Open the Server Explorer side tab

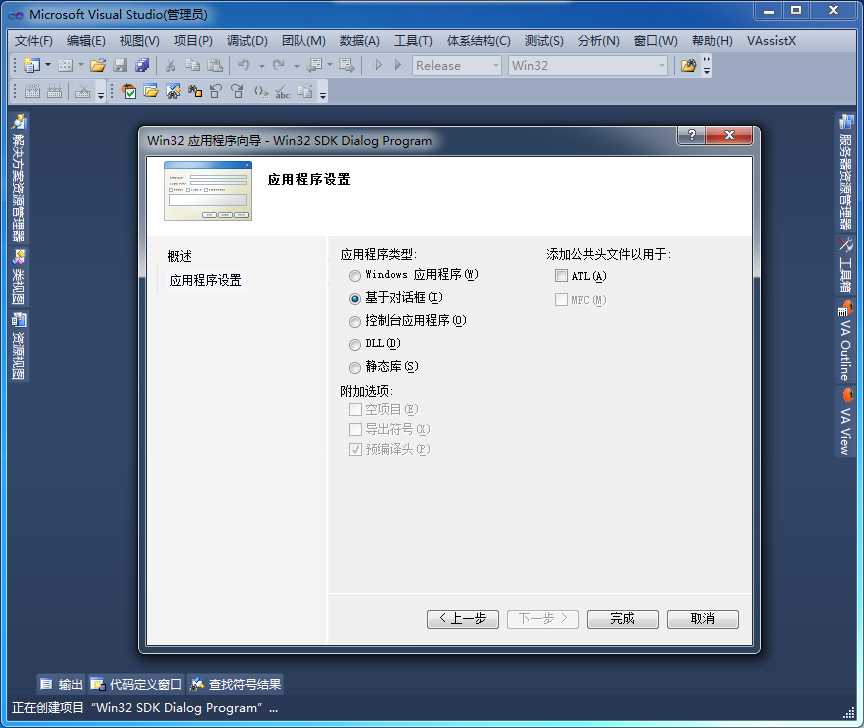(845, 172)
